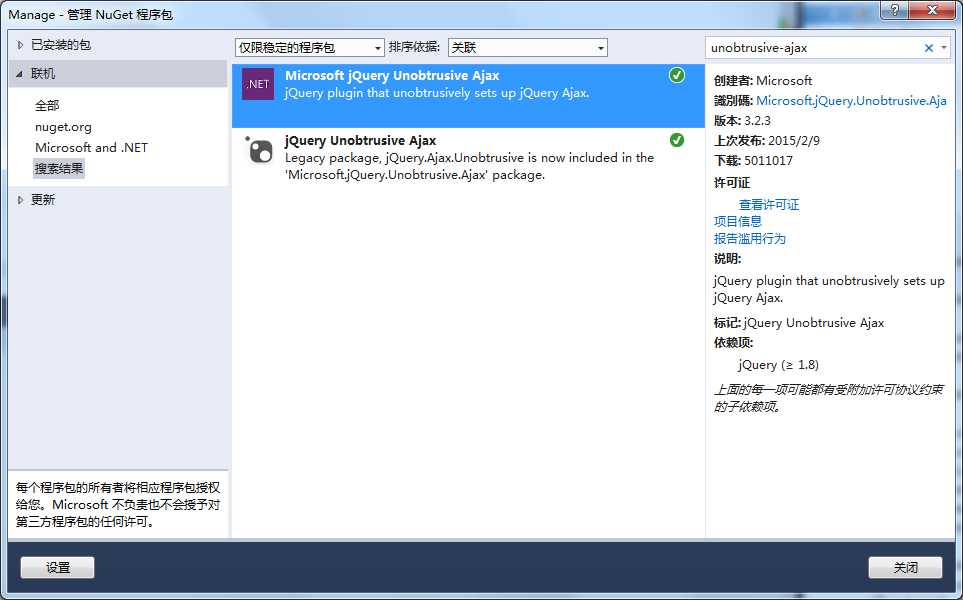Select the legacy jQuery Unobtrusive Ajax title
Viewport: 963px width, 600px height.
361,141
